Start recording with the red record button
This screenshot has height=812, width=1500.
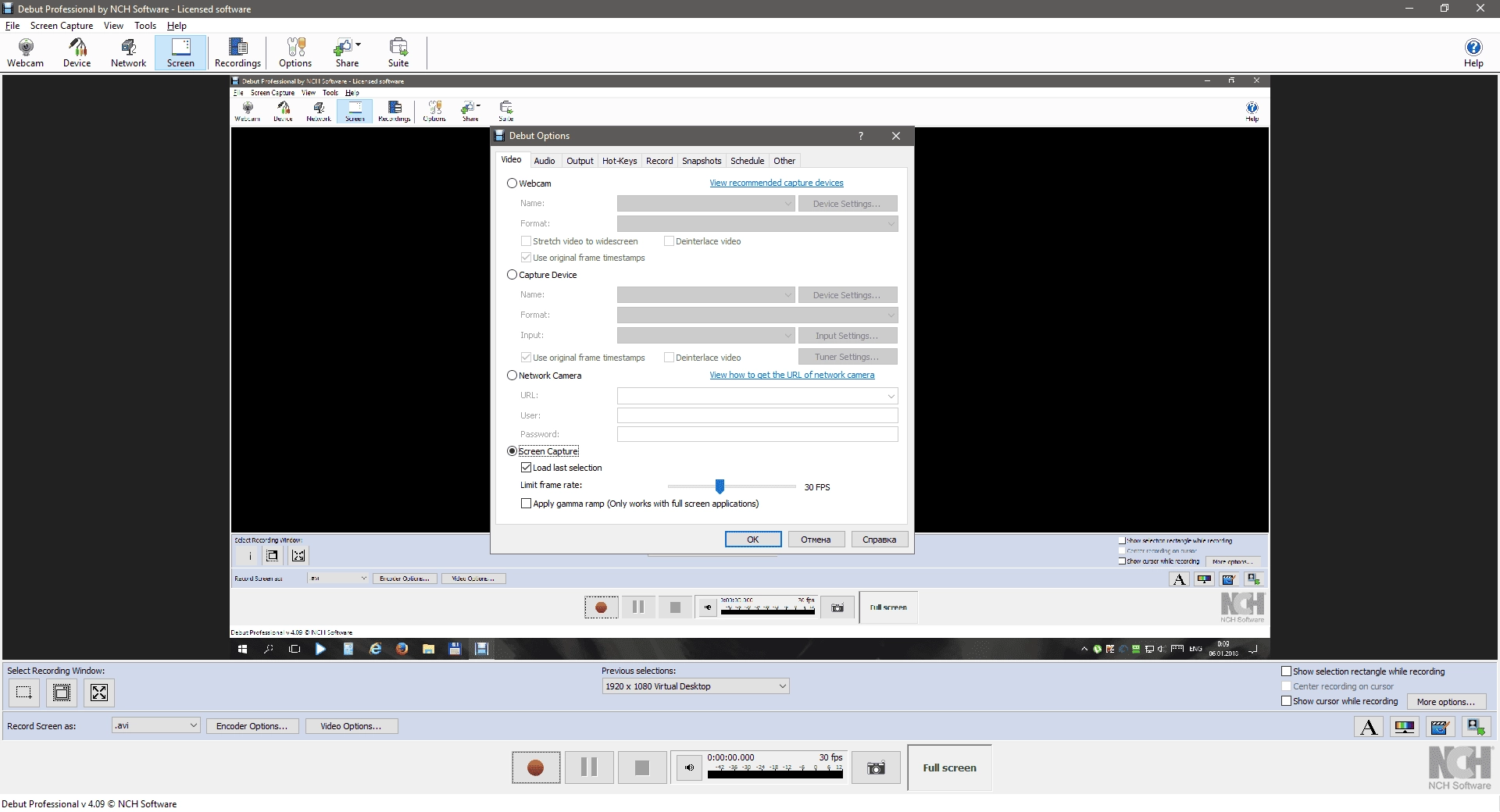[536, 767]
